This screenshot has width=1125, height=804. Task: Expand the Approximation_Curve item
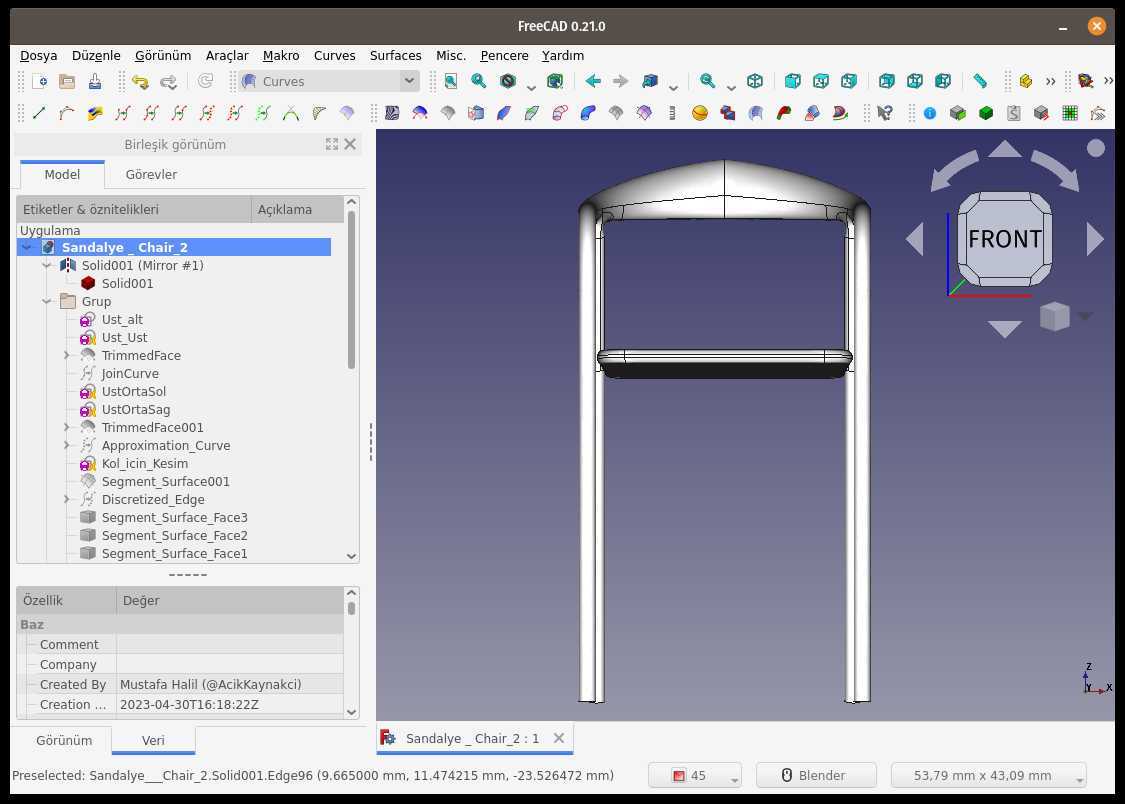coord(67,445)
